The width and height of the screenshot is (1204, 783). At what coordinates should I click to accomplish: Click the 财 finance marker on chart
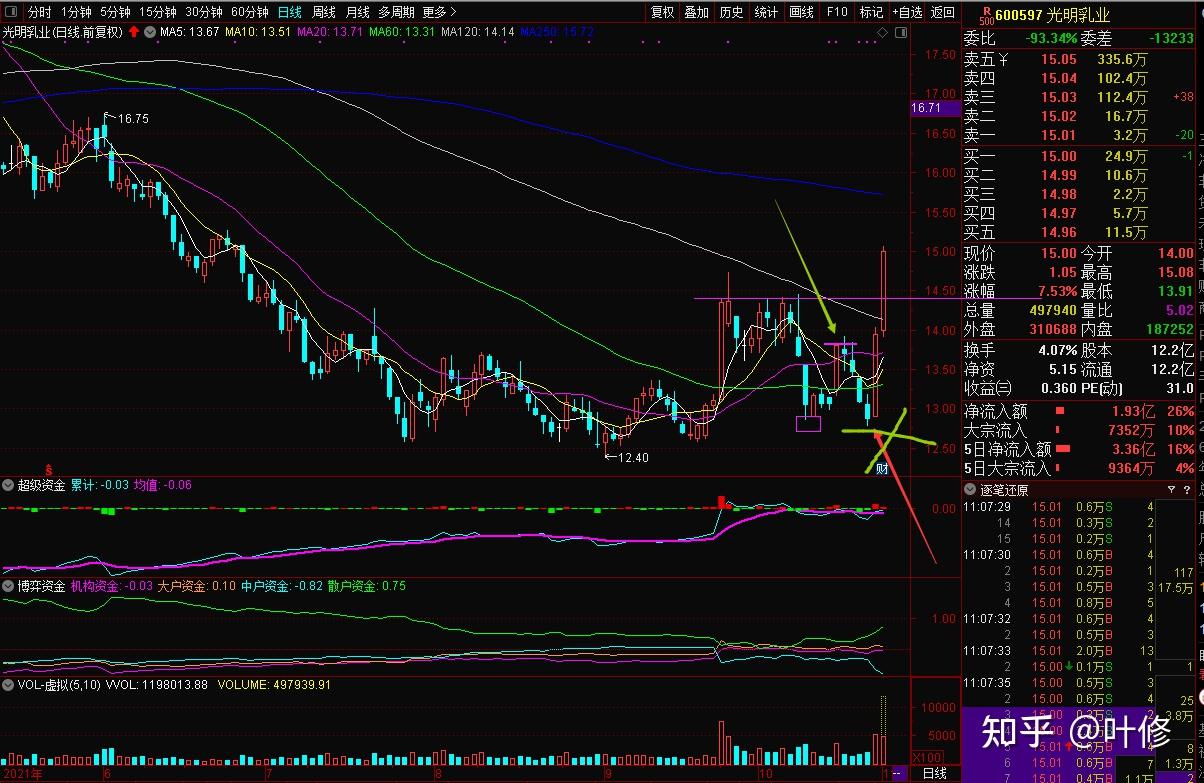882,469
